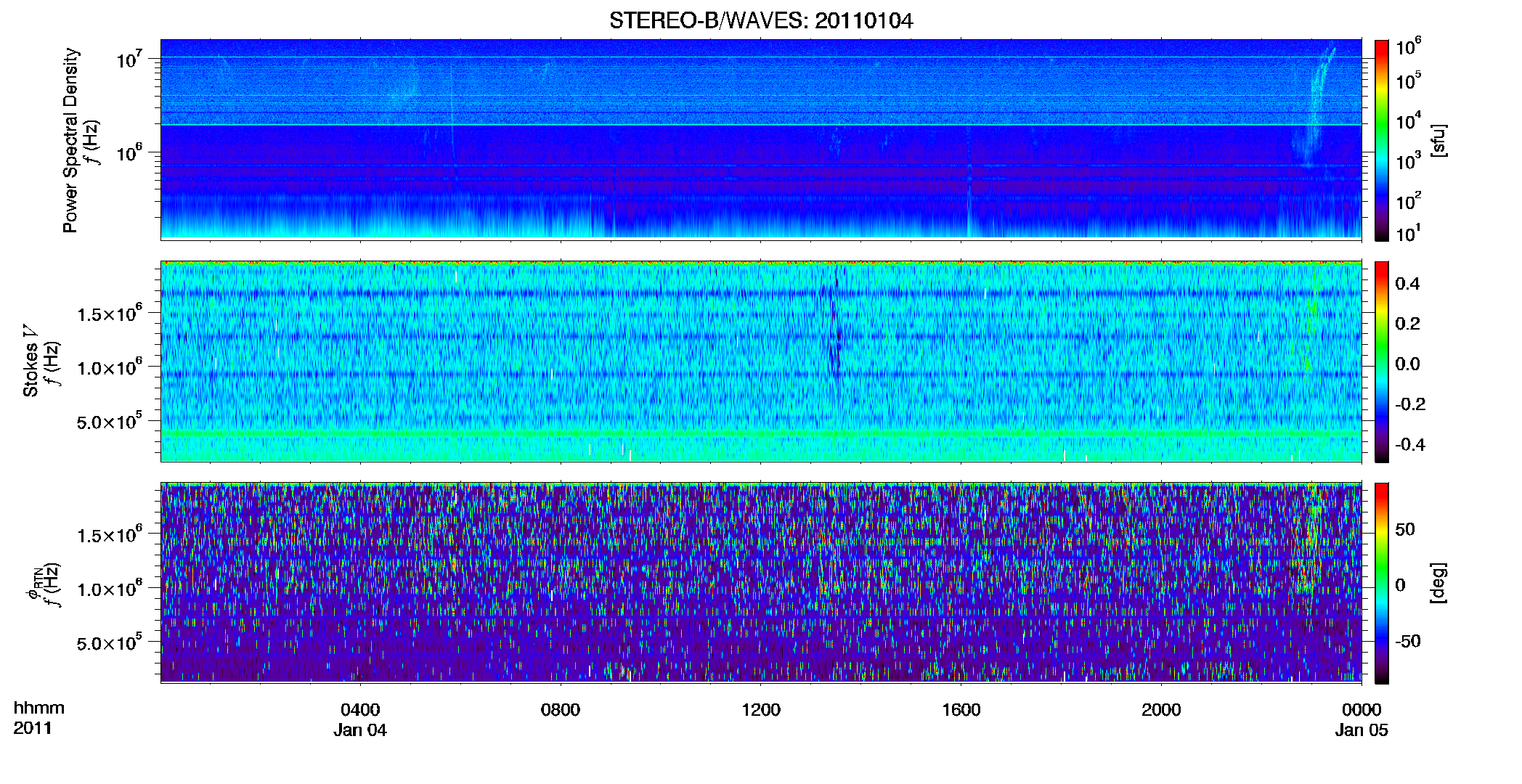Click the 1.0×10^6 tick on the φ RTN axis
1522x784 pixels.
pos(110,588)
